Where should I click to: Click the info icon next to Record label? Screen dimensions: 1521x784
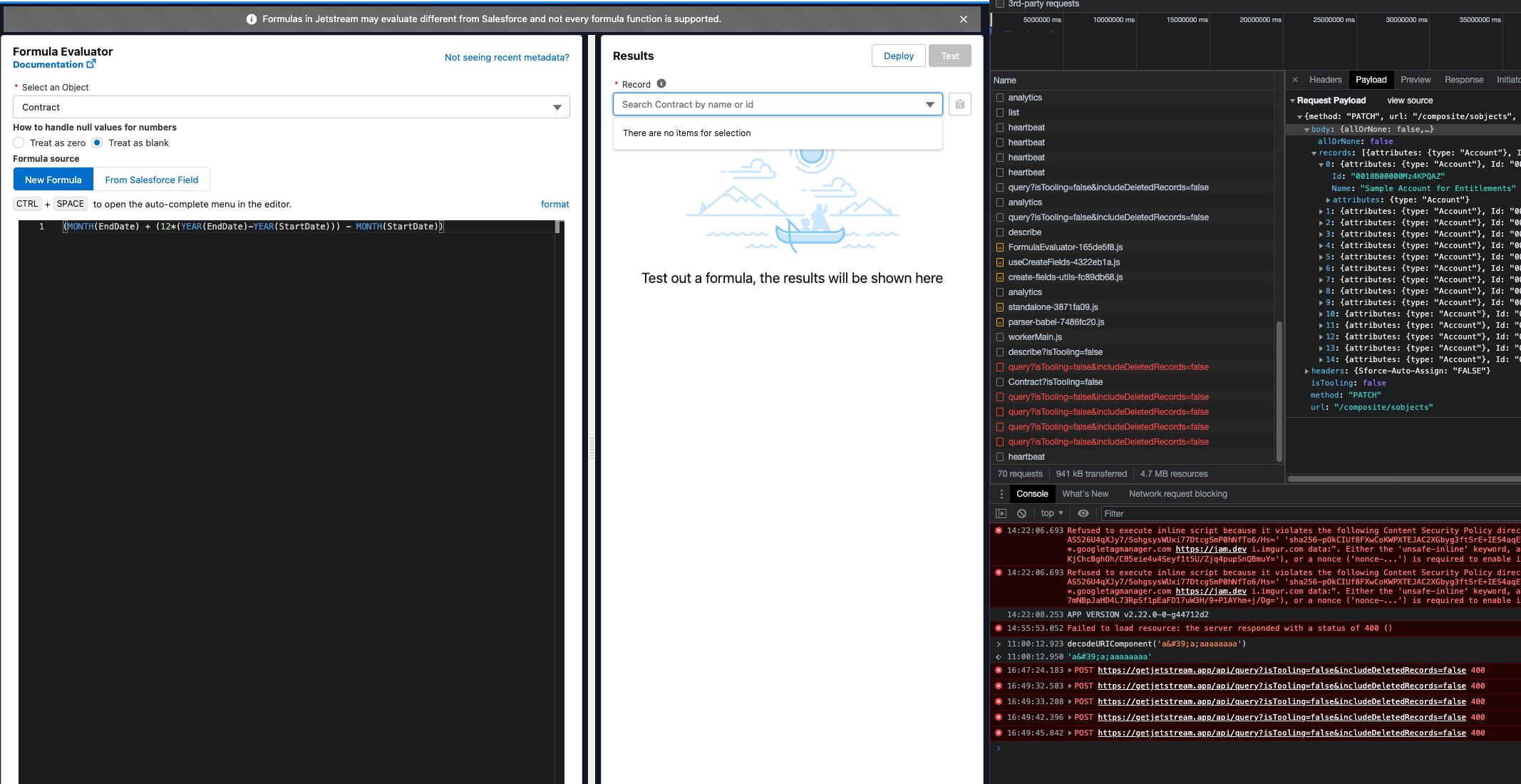[x=660, y=83]
